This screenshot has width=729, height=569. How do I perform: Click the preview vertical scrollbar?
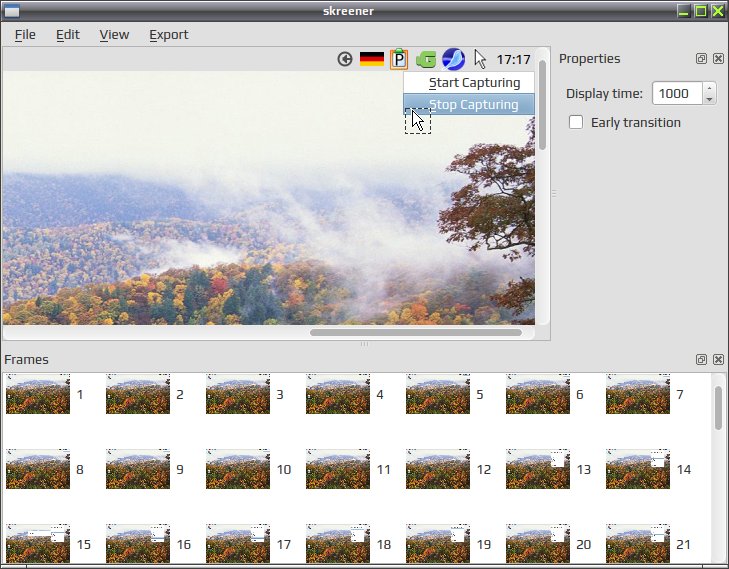pos(542,105)
